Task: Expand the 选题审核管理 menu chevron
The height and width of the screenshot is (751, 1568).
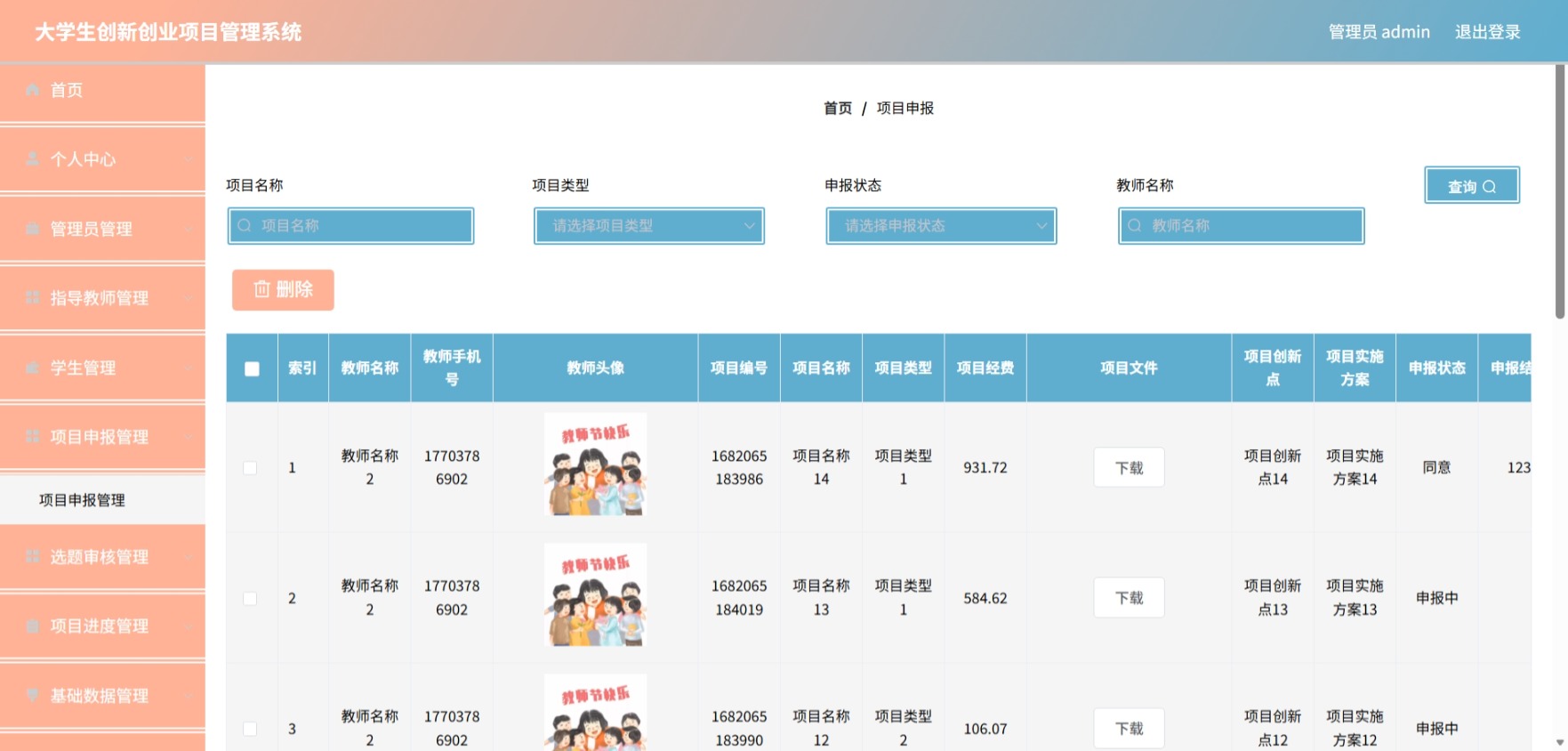Action: point(189,557)
